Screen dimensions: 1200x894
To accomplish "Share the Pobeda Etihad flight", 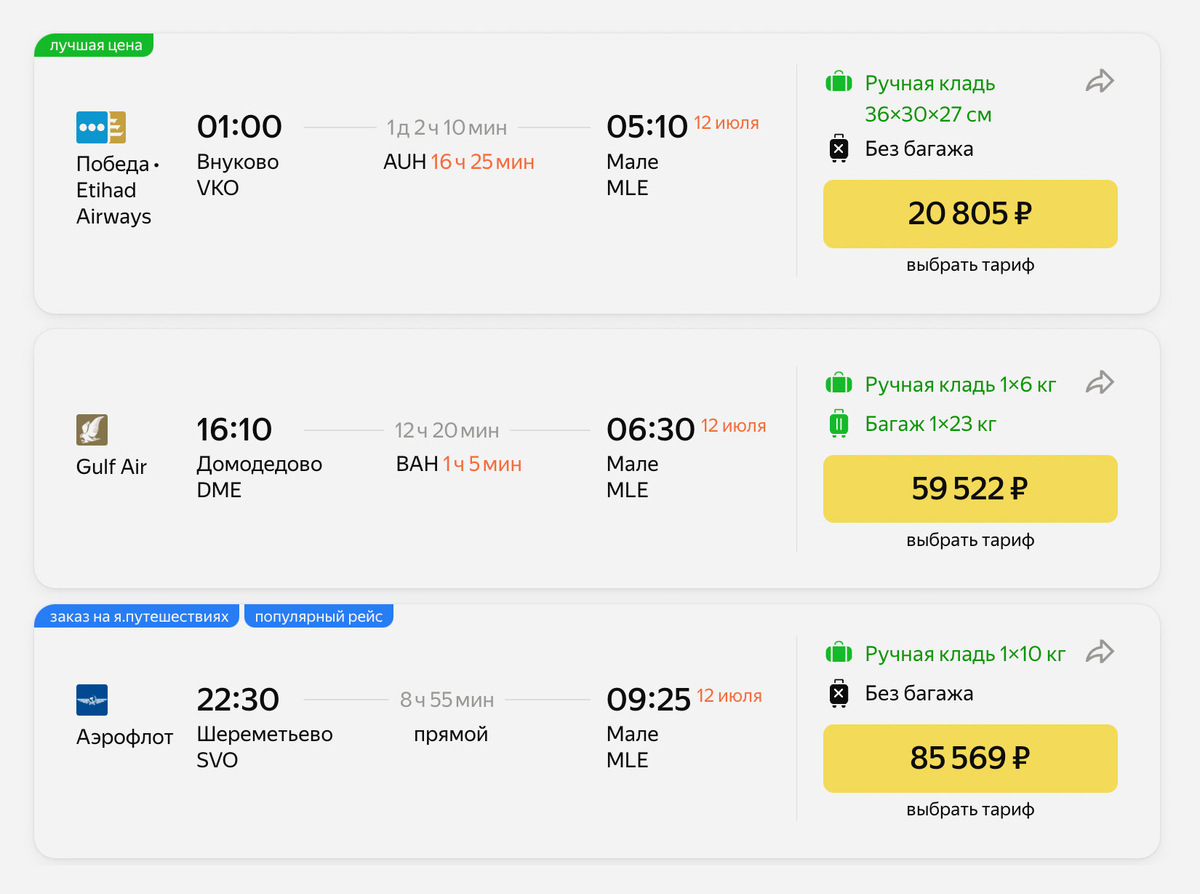I will (x=1100, y=82).
